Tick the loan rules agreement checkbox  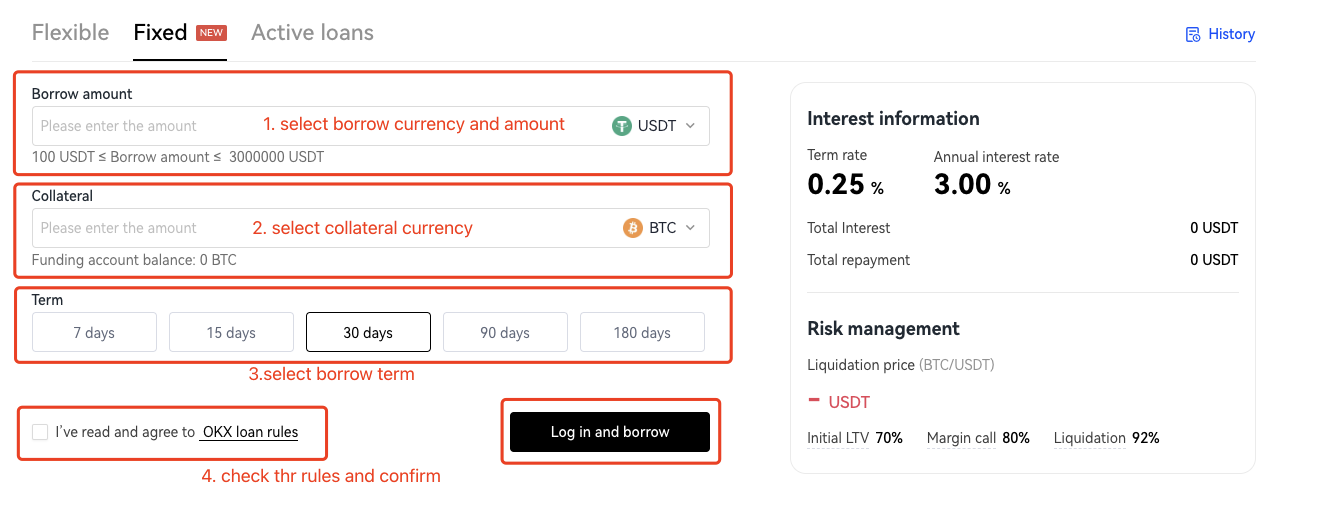40,432
